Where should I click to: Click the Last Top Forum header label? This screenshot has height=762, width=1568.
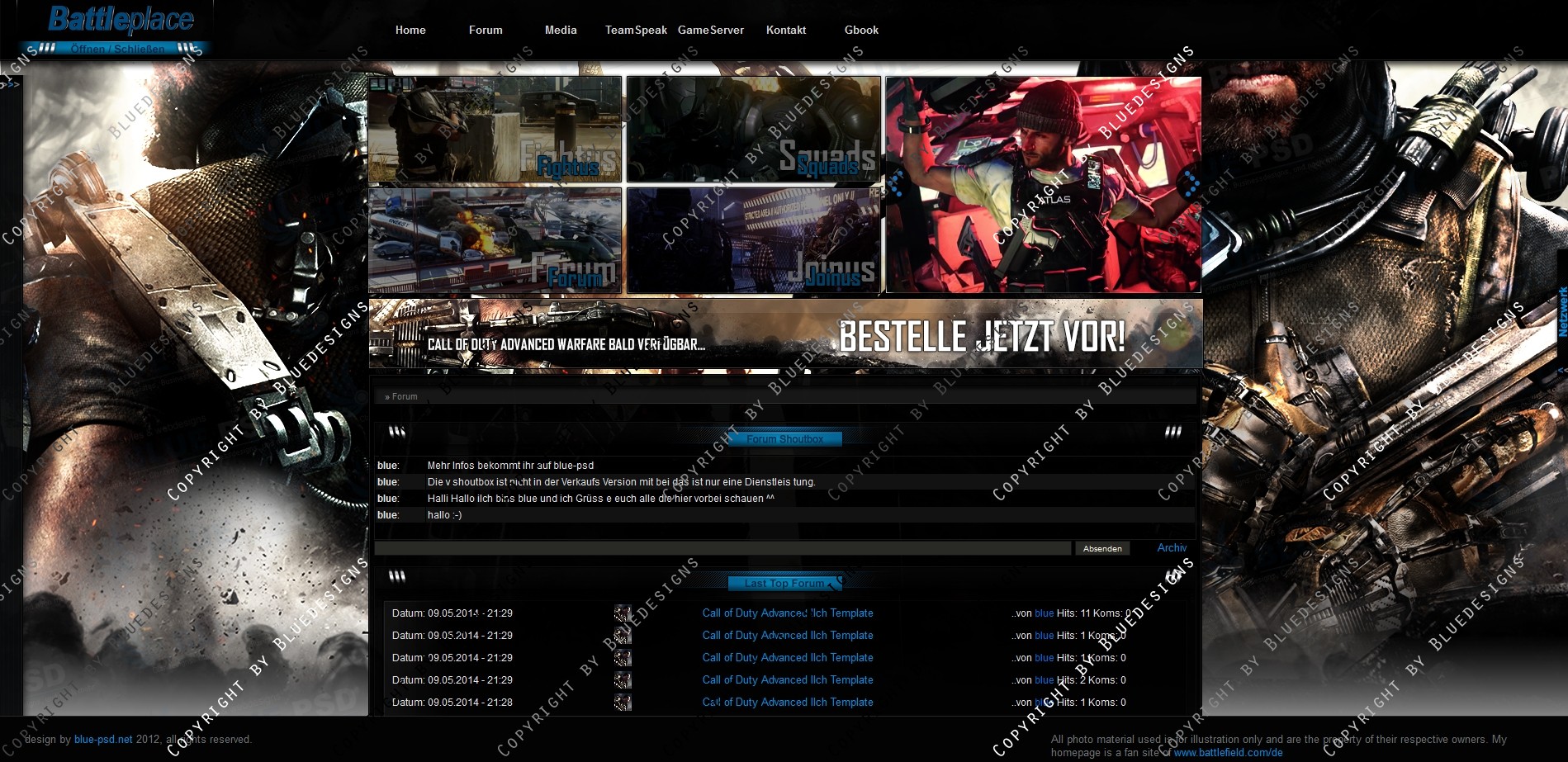pos(784,583)
